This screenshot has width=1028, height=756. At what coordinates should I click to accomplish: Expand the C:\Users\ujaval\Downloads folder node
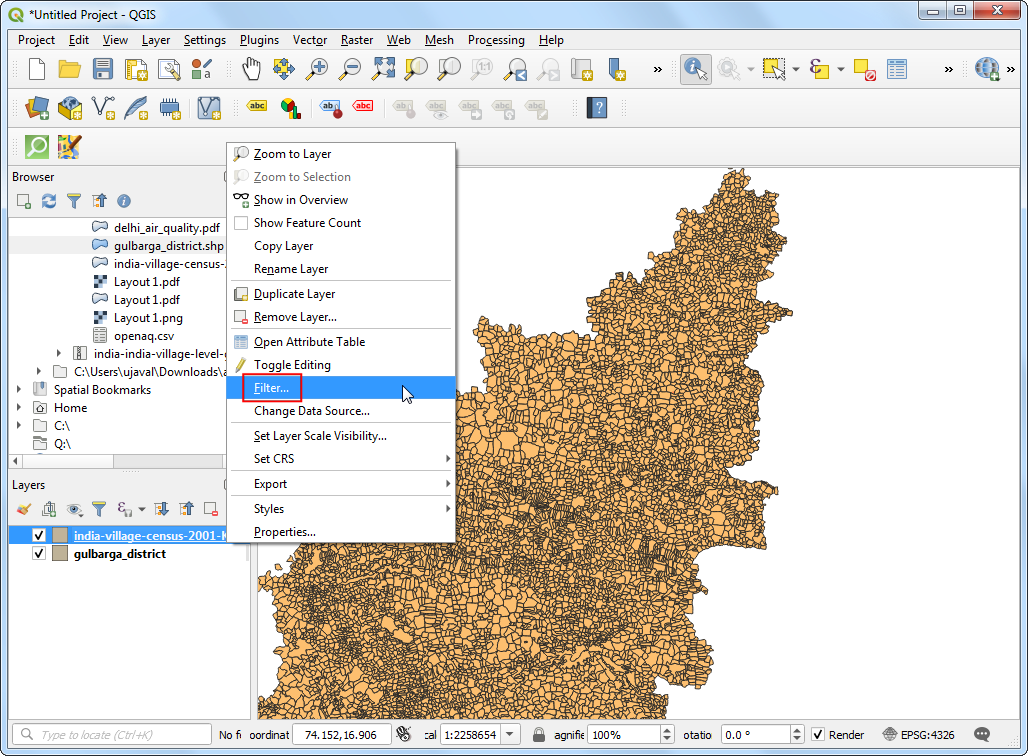pyautogui.click(x=39, y=371)
